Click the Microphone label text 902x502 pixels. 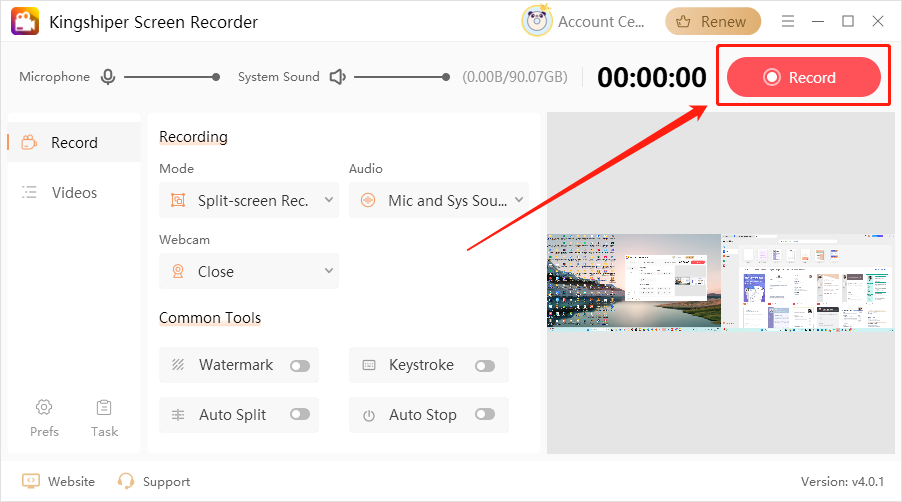(x=55, y=76)
